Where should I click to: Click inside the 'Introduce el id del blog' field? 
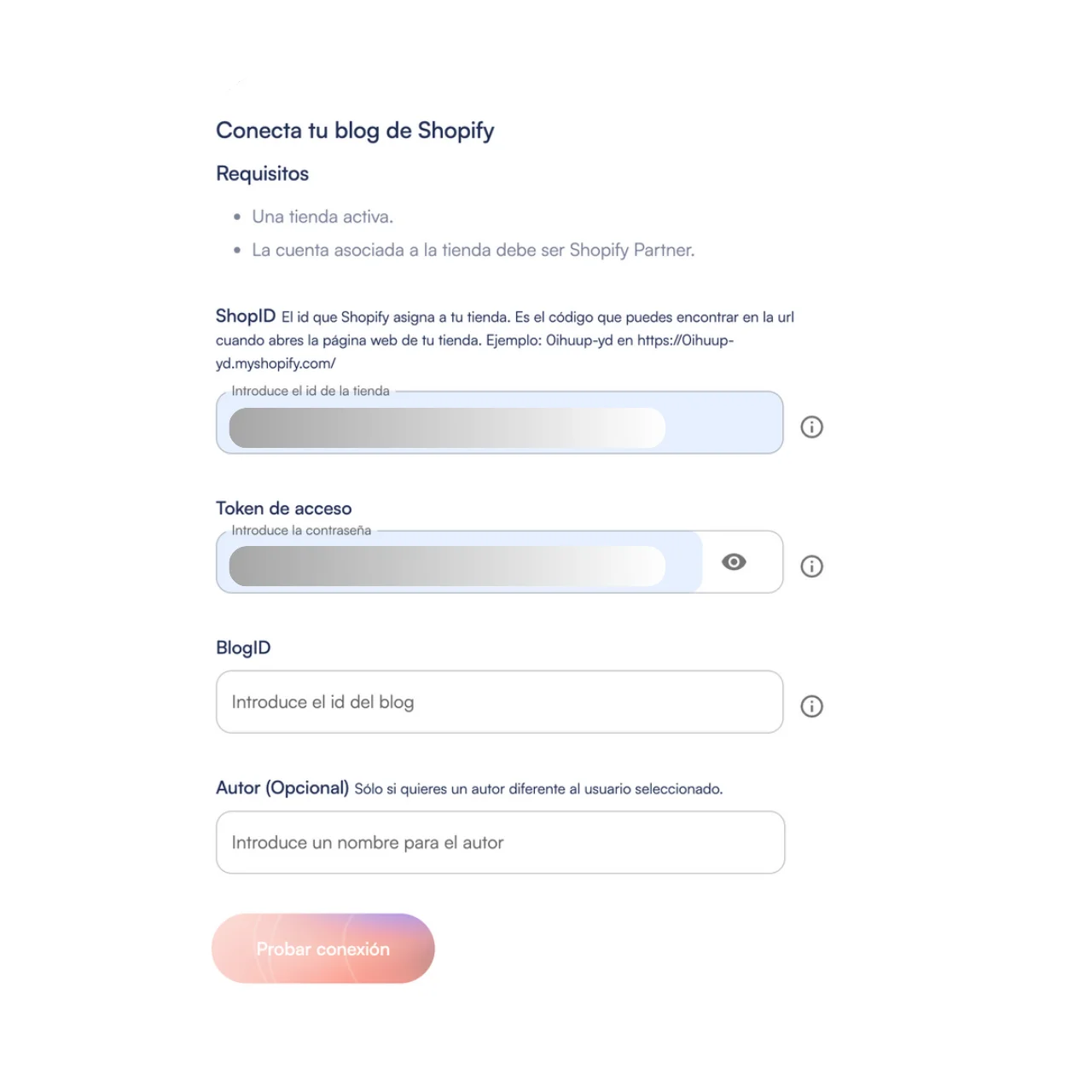[x=499, y=701]
